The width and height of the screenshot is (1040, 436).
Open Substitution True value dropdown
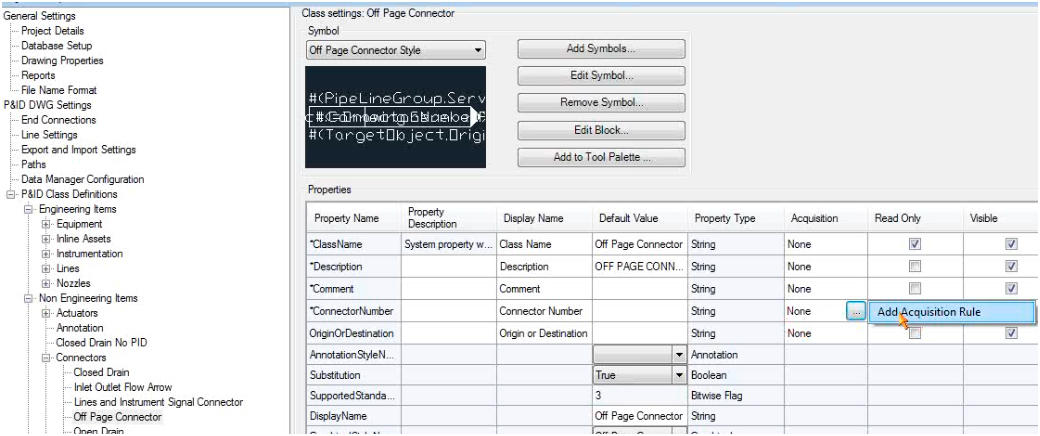679,376
